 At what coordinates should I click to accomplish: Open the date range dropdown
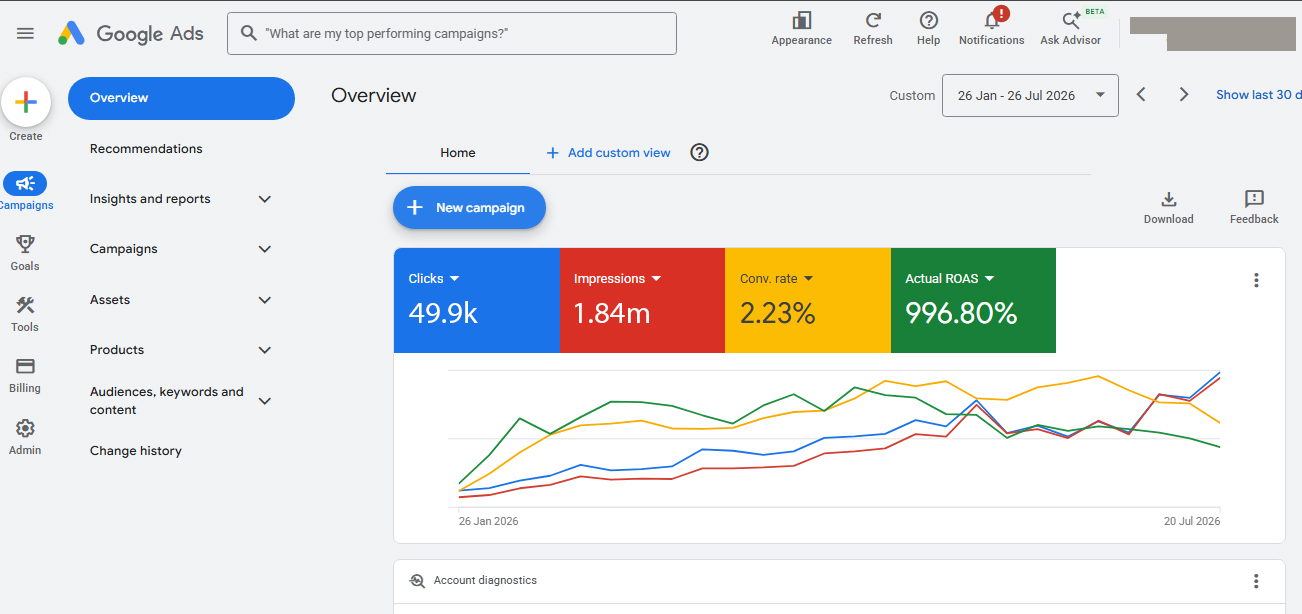coord(1030,95)
